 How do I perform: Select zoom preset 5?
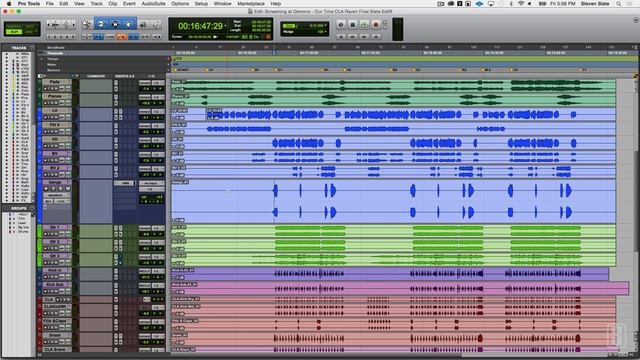point(73,37)
